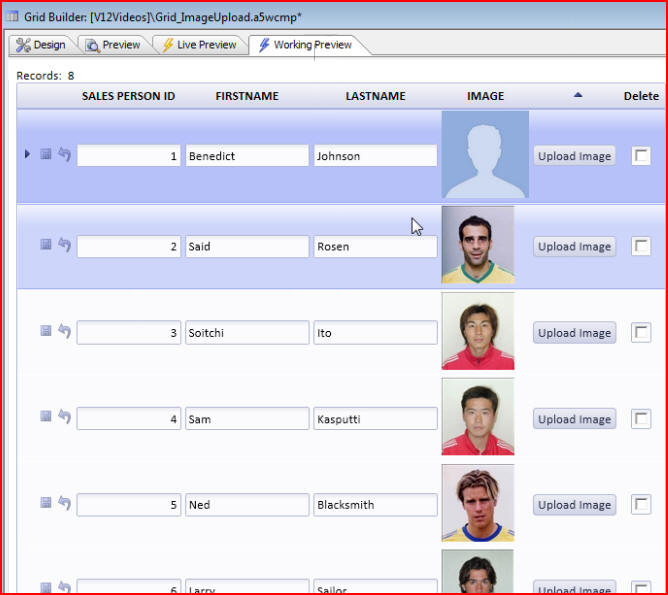Click the undo icon in Benedict's row
The height and width of the screenshot is (595, 668).
pos(64,154)
